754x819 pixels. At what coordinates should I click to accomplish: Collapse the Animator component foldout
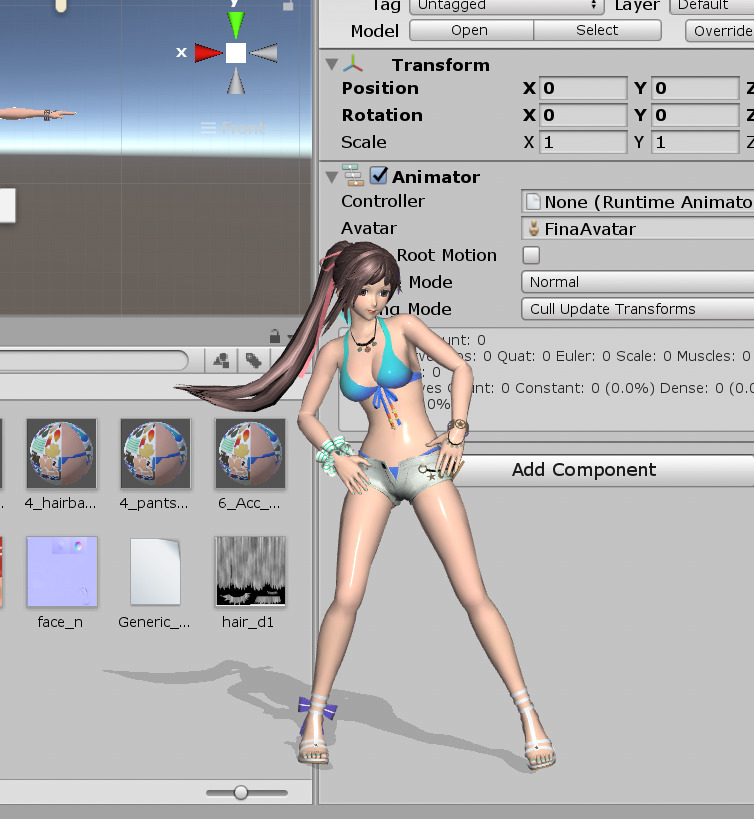coord(332,177)
